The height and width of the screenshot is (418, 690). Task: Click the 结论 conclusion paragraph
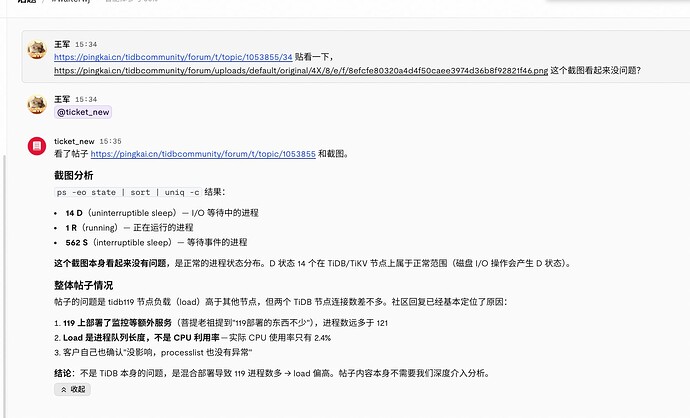point(272,374)
